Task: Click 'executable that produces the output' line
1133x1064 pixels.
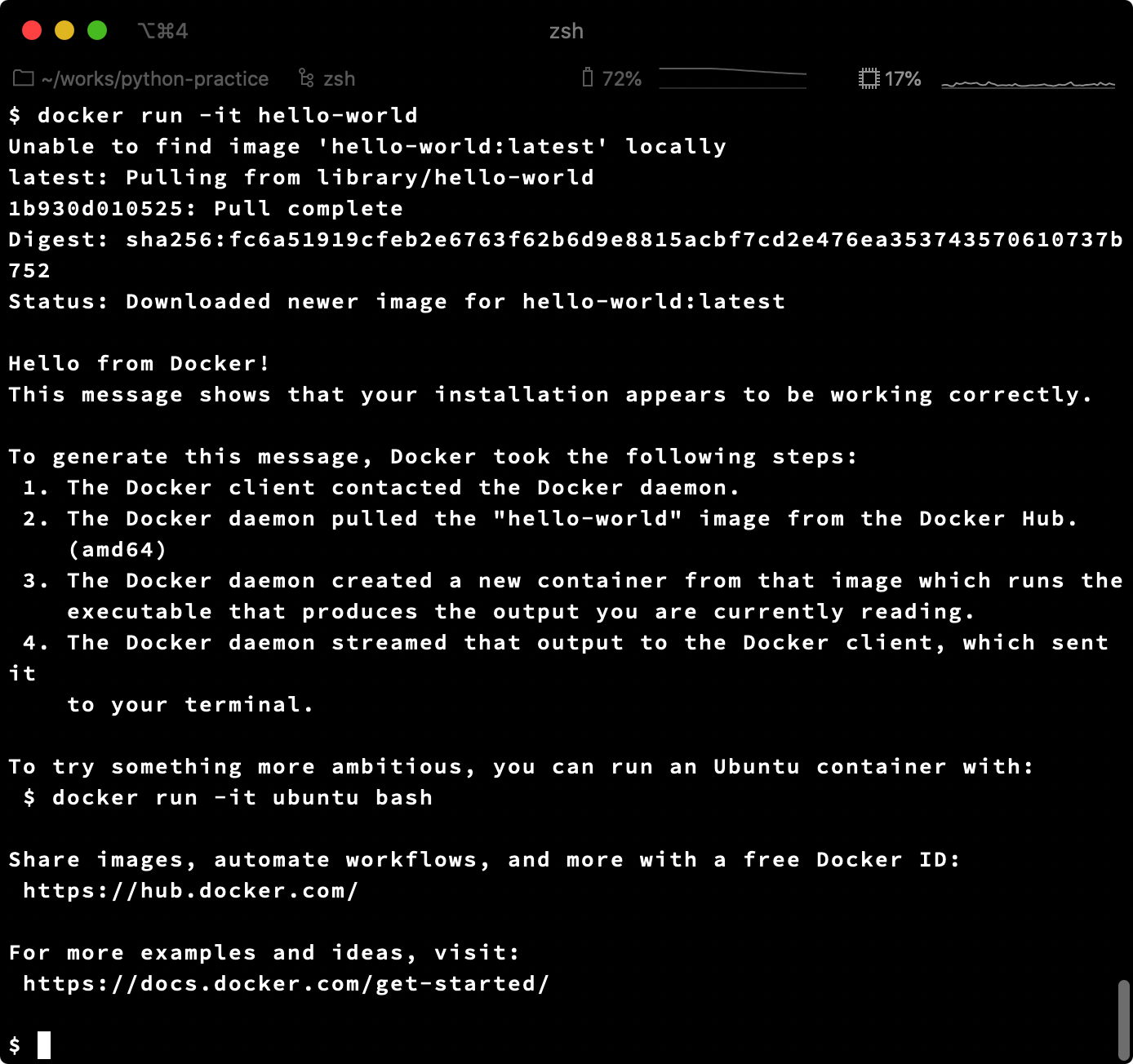Action: [521, 611]
